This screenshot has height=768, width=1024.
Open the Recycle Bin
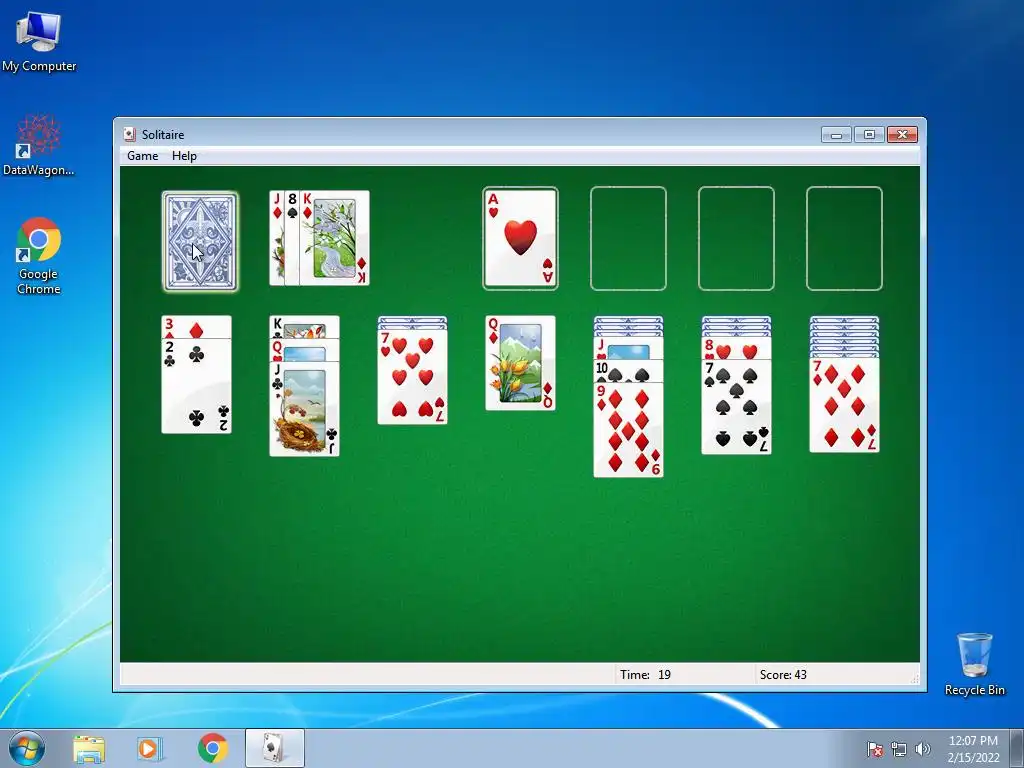point(974,664)
